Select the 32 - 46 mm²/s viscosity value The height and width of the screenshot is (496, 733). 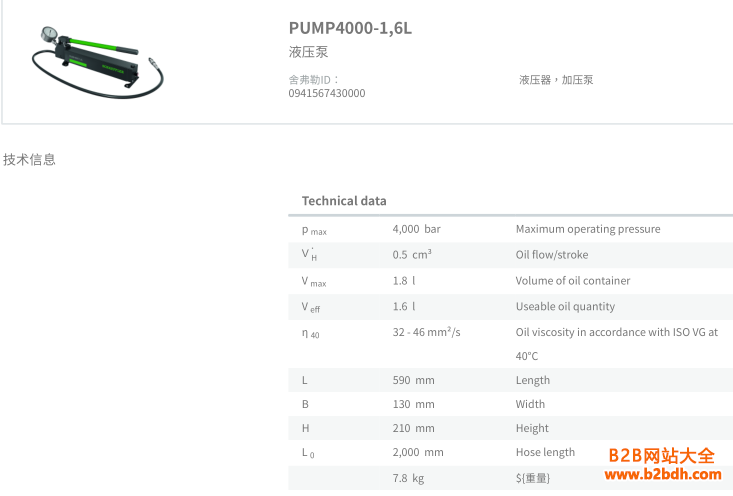click(x=426, y=332)
